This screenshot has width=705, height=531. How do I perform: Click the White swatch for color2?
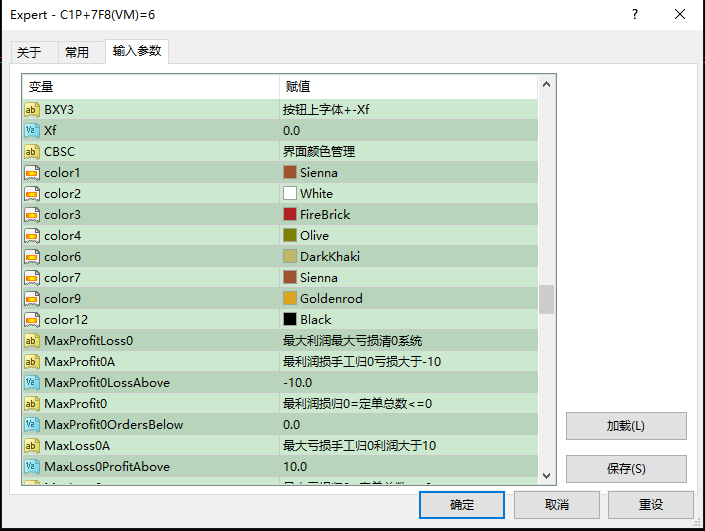[x=290, y=194]
